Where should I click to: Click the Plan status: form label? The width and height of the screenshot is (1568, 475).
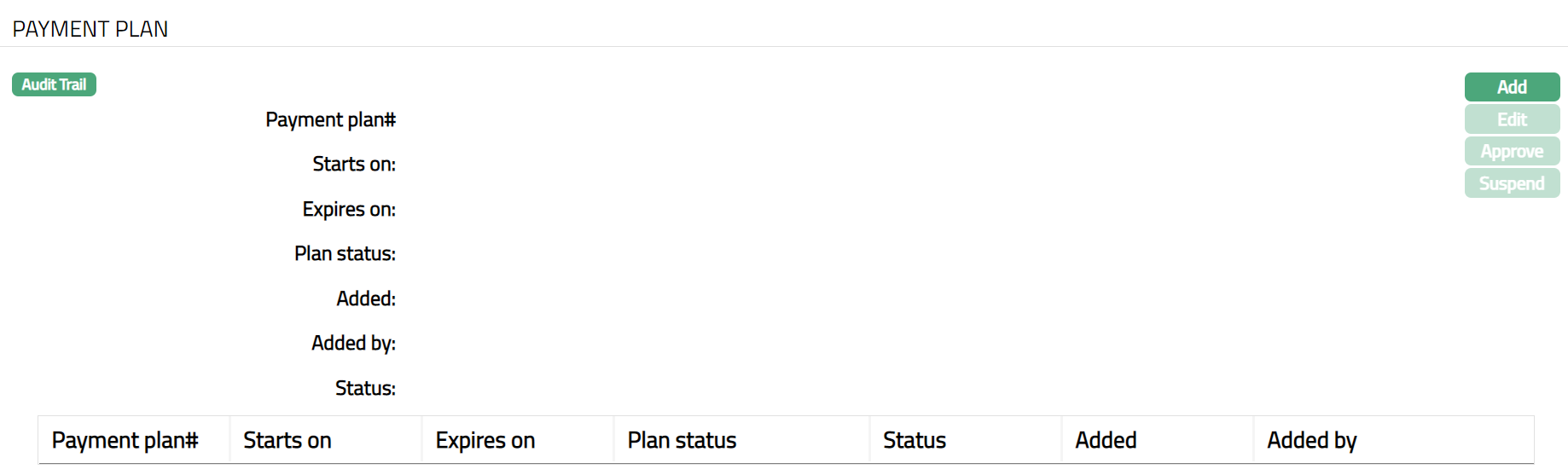click(345, 253)
